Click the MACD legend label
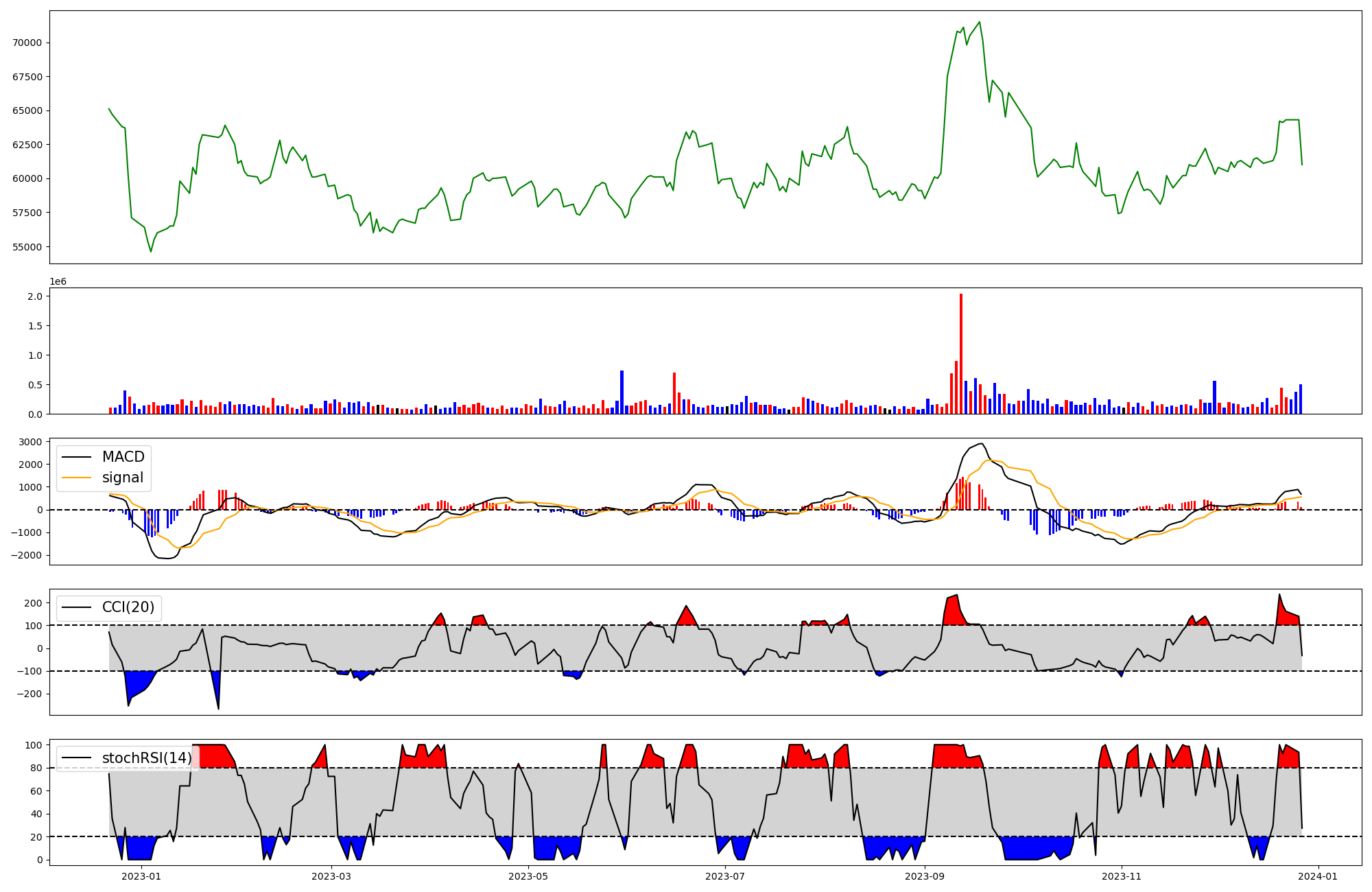The width and height of the screenshot is (1372, 892). pos(123,457)
